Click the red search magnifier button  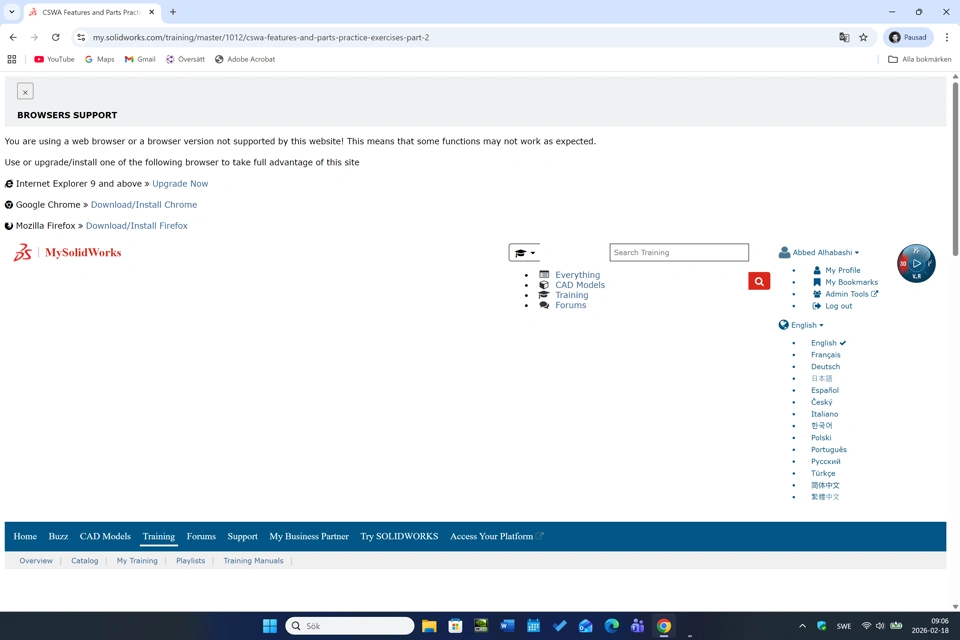point(759,281)
